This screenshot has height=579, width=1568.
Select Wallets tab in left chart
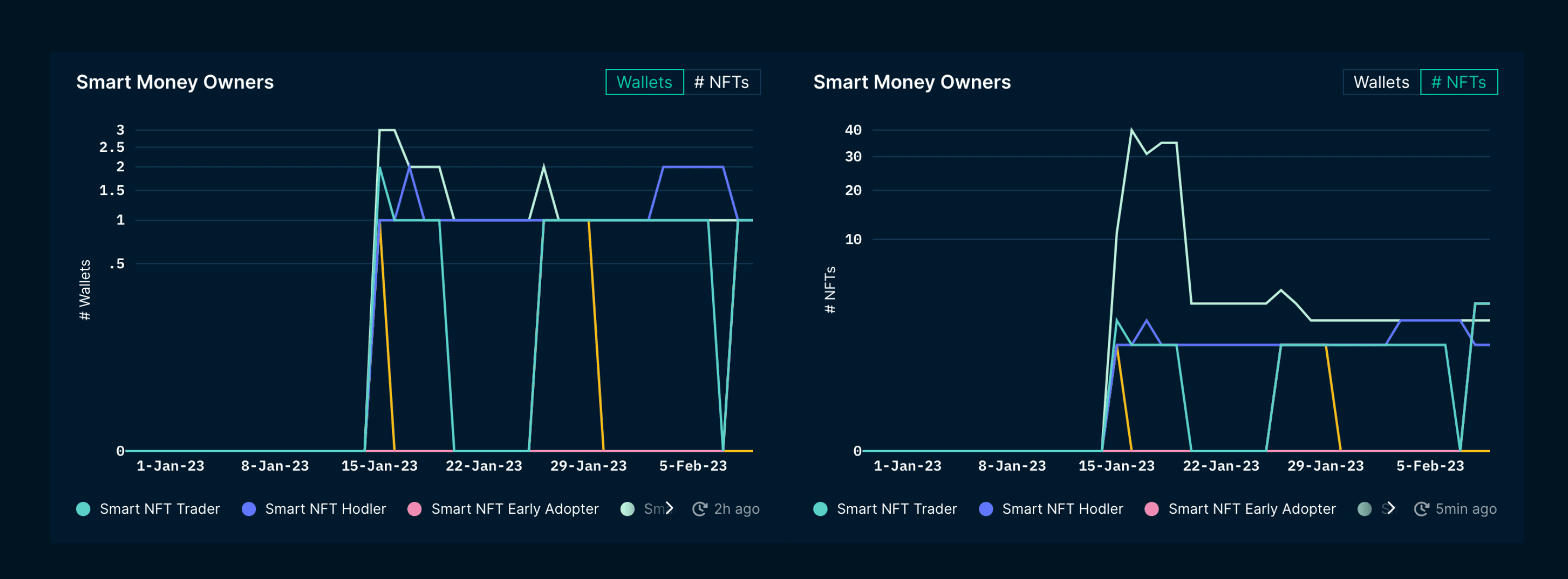(x=644, y=82)
